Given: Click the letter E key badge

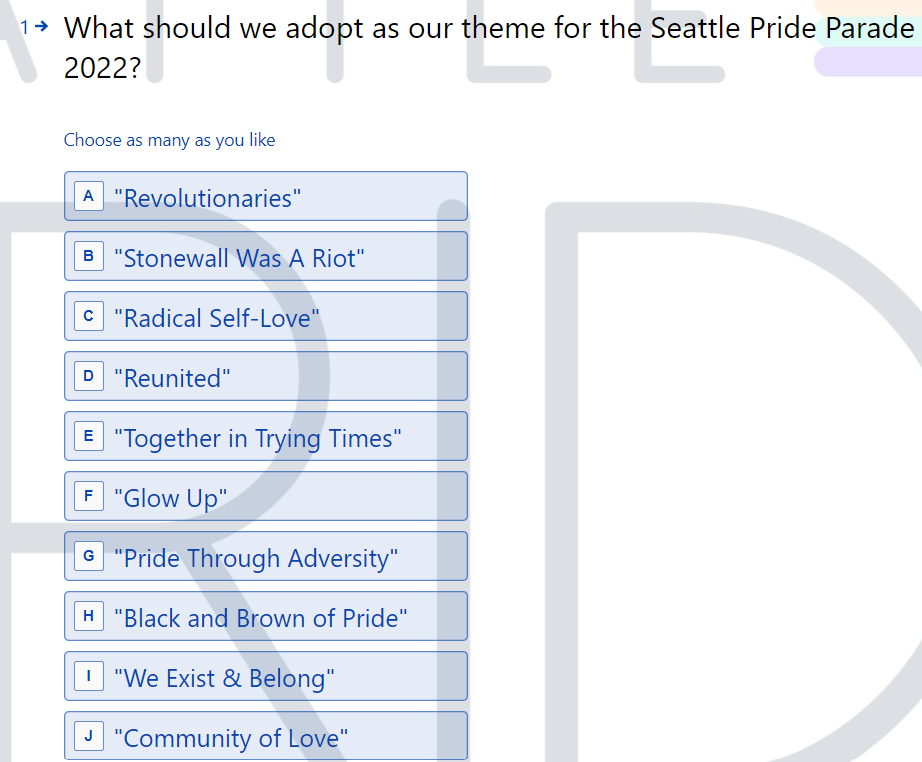Looking at the screenshot, I should 89,436.
